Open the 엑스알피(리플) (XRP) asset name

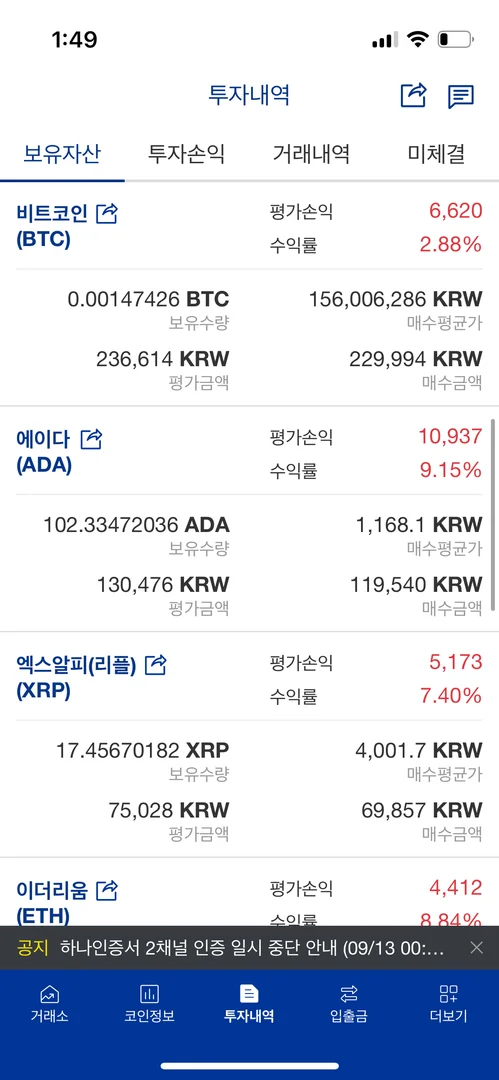(x=76, y=678)
